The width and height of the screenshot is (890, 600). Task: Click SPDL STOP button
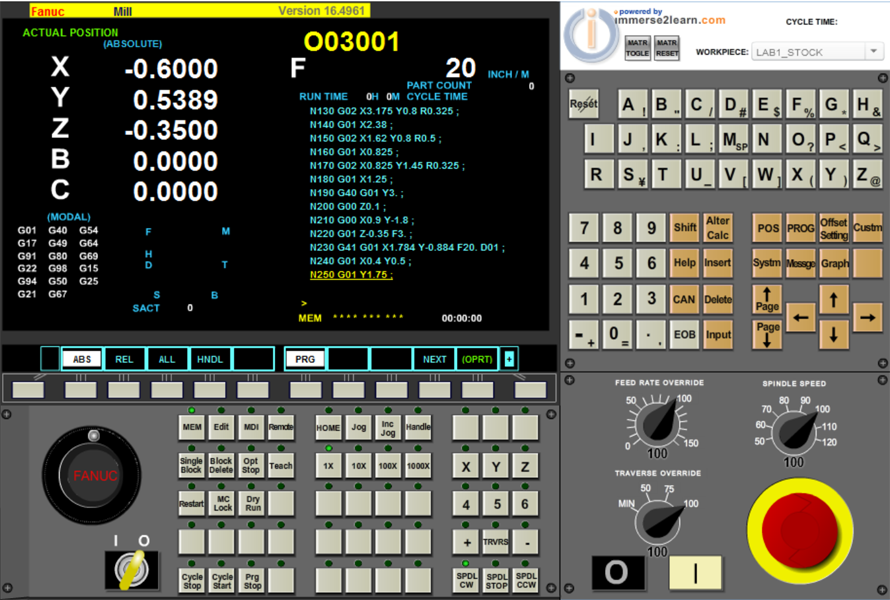496,580
